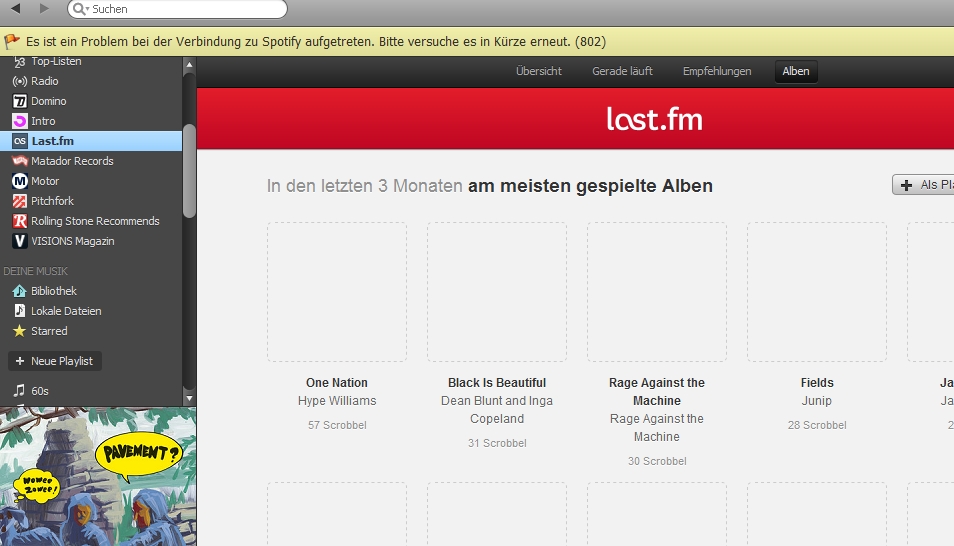This screenshot has width=954, height=546.
Task: Select Matador Records text entry
Action: pos(72,161)
